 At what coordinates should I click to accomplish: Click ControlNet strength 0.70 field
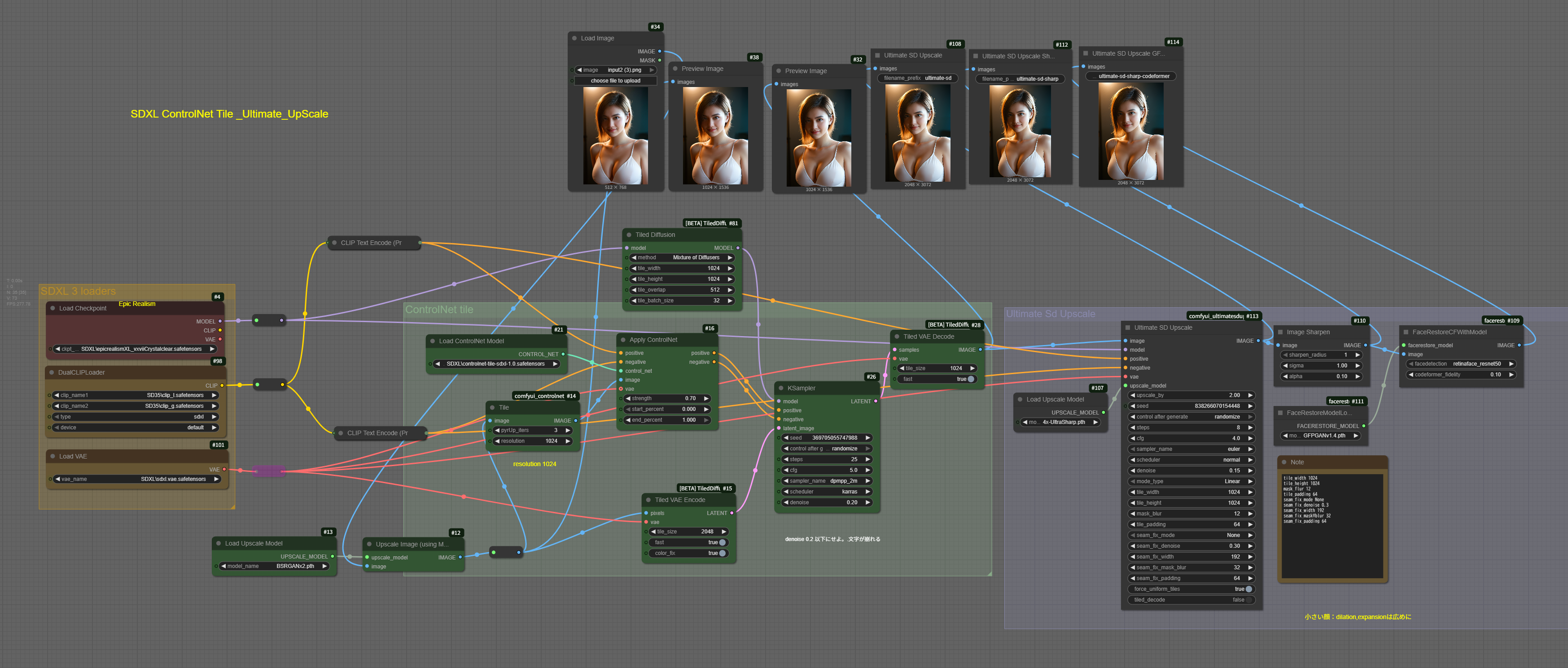[x=668, y=398]
